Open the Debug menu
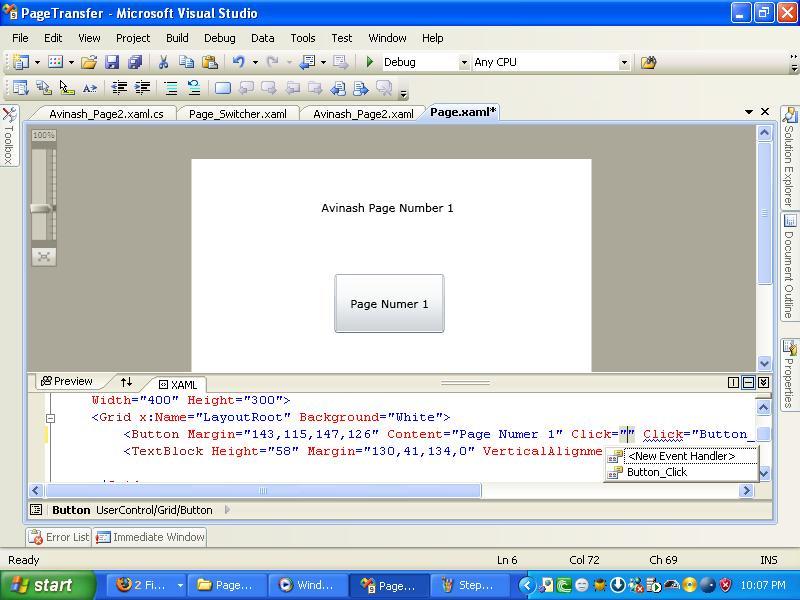 [220, 38]
